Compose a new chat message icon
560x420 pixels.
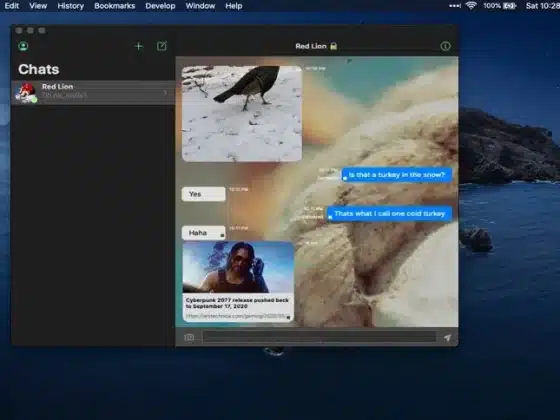coord(162,46)
